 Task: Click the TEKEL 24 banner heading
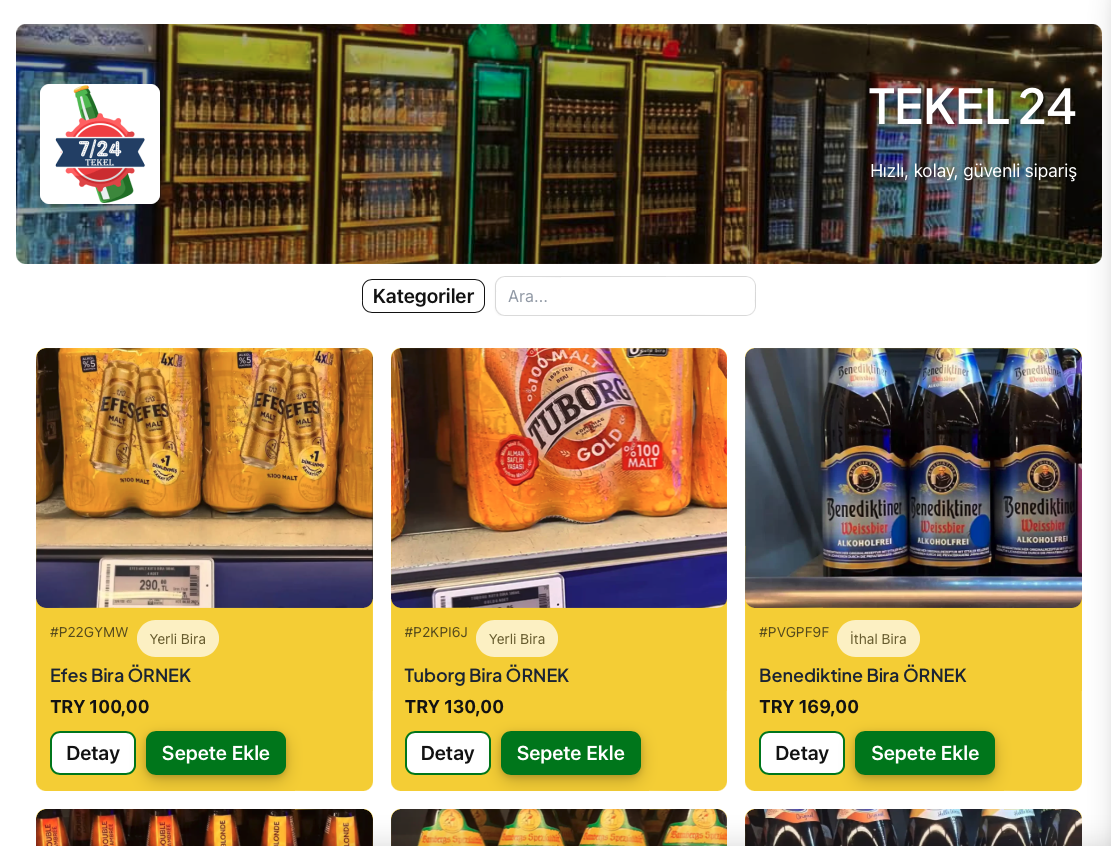click(x=972, y=107)
